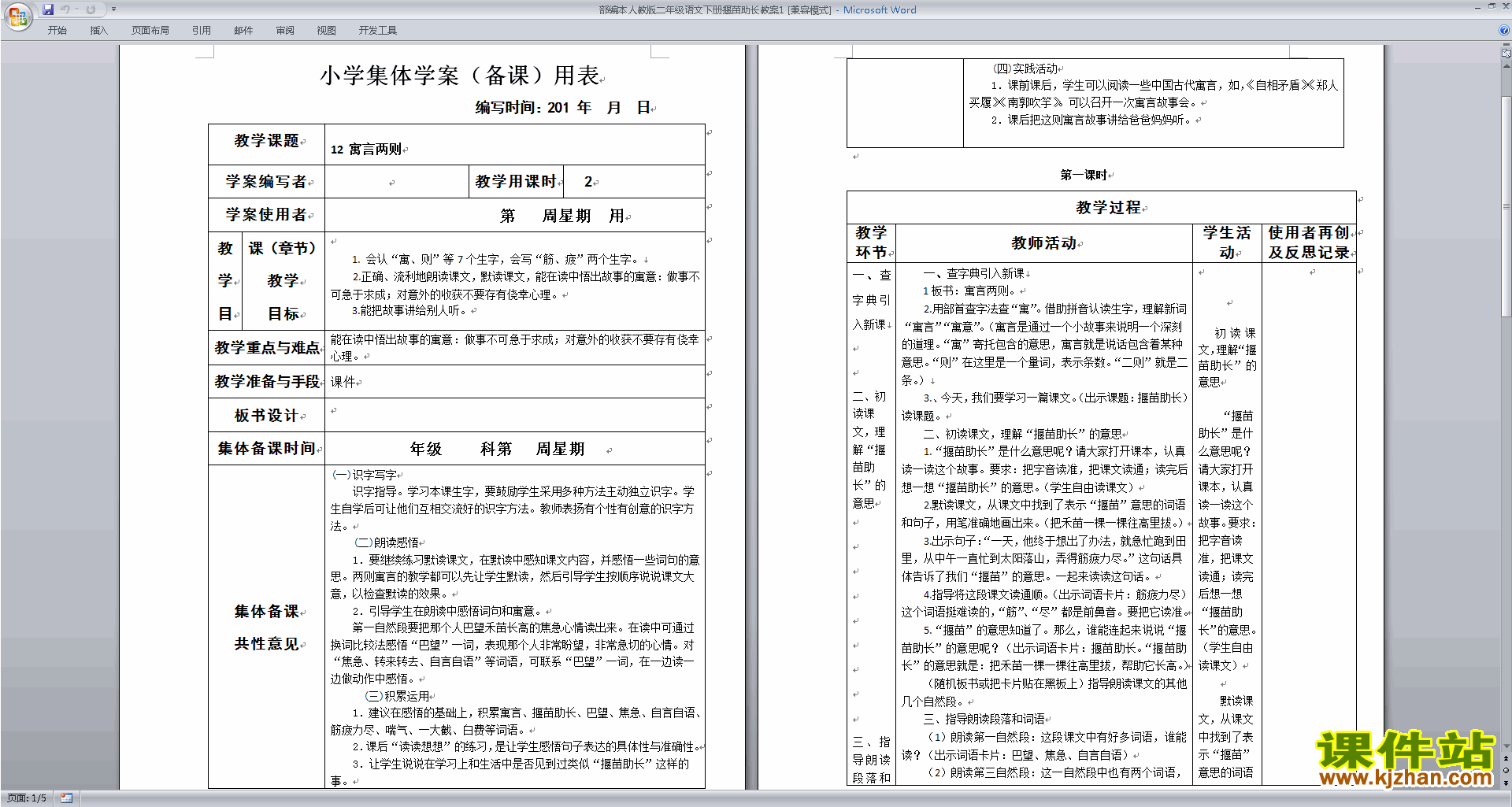
Task: Click the 教学重点与难点 label cell
Action: [267, 348]
